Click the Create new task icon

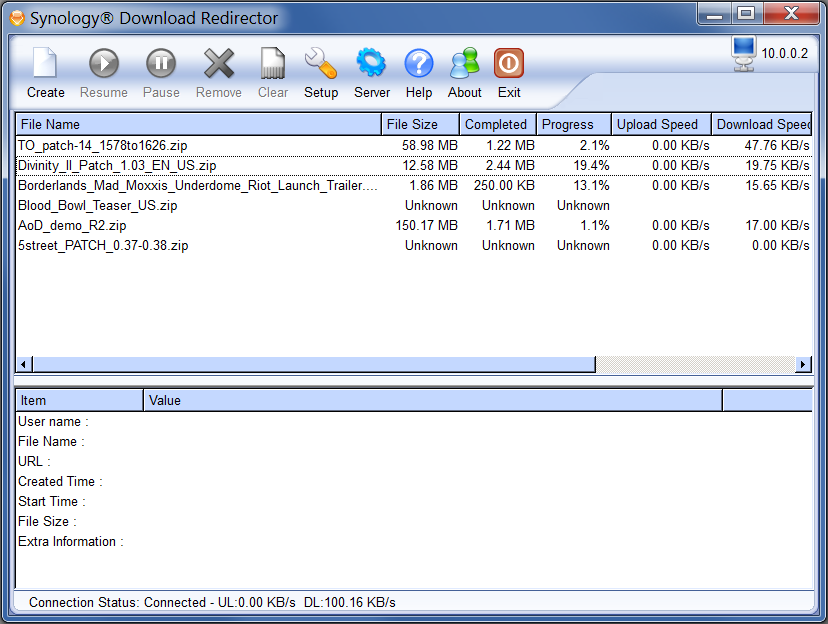(x=45, y=63)
